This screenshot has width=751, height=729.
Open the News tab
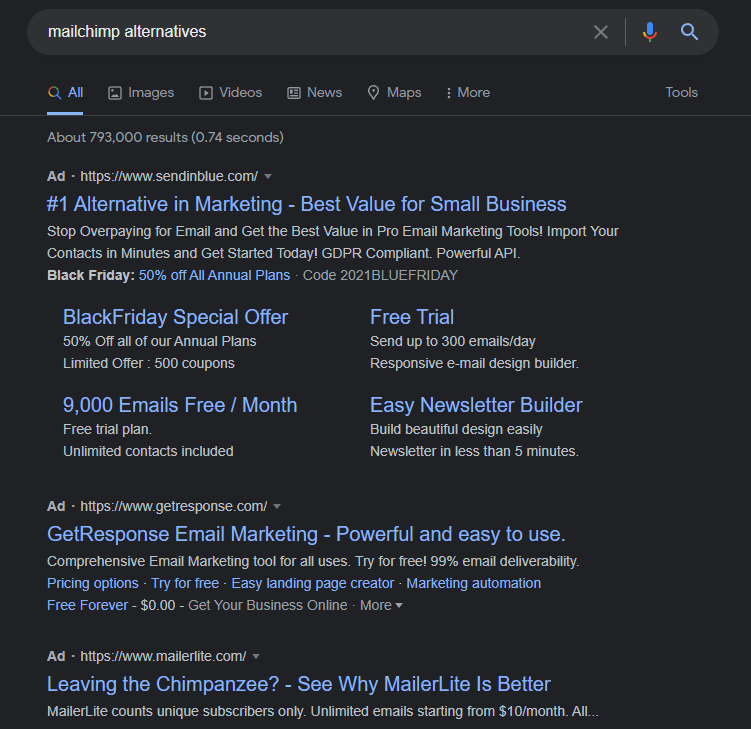pos(315,92)
